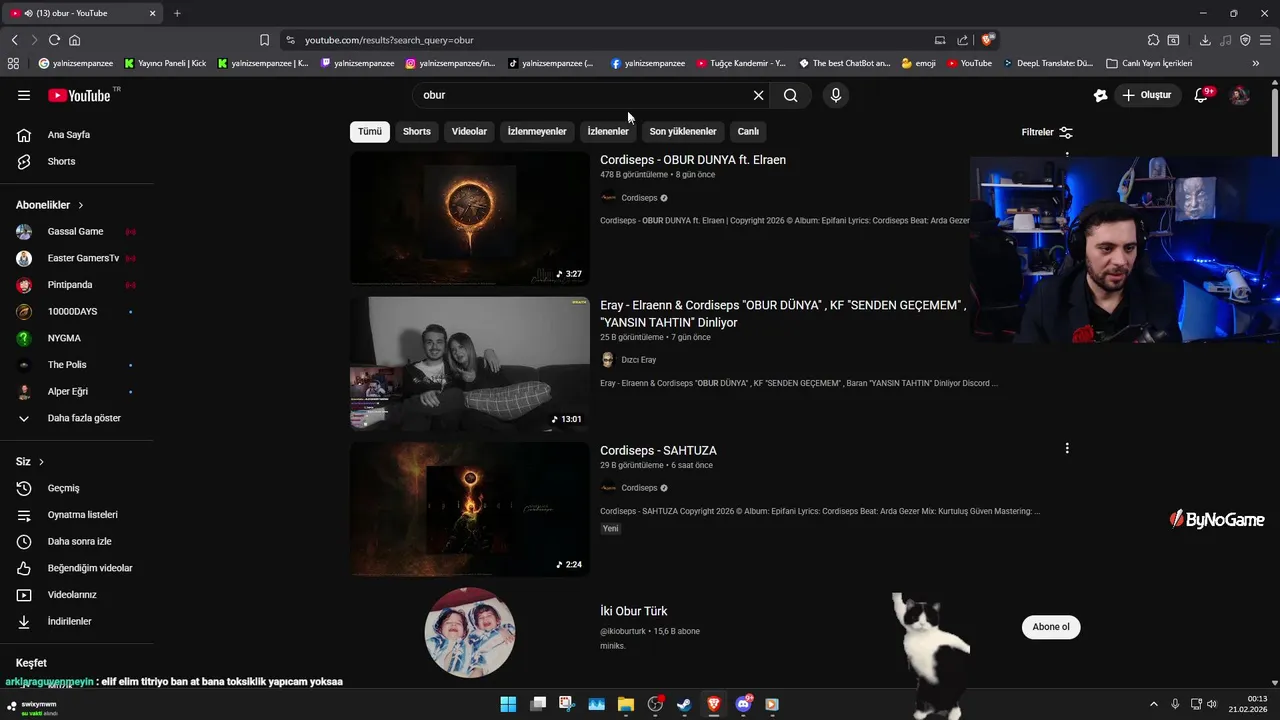Go to browser home button
The width and height of the screenshot is (1280, 720).
74,40
